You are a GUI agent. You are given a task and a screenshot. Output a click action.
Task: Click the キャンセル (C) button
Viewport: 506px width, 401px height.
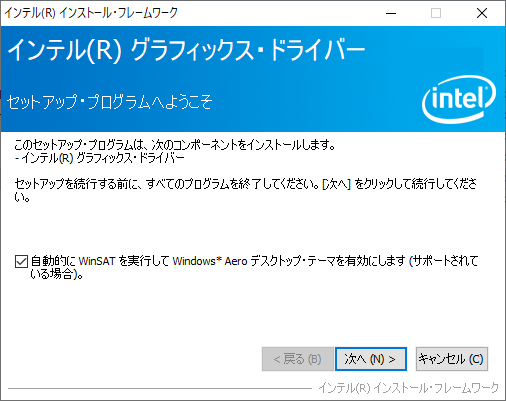click(452, 359)
